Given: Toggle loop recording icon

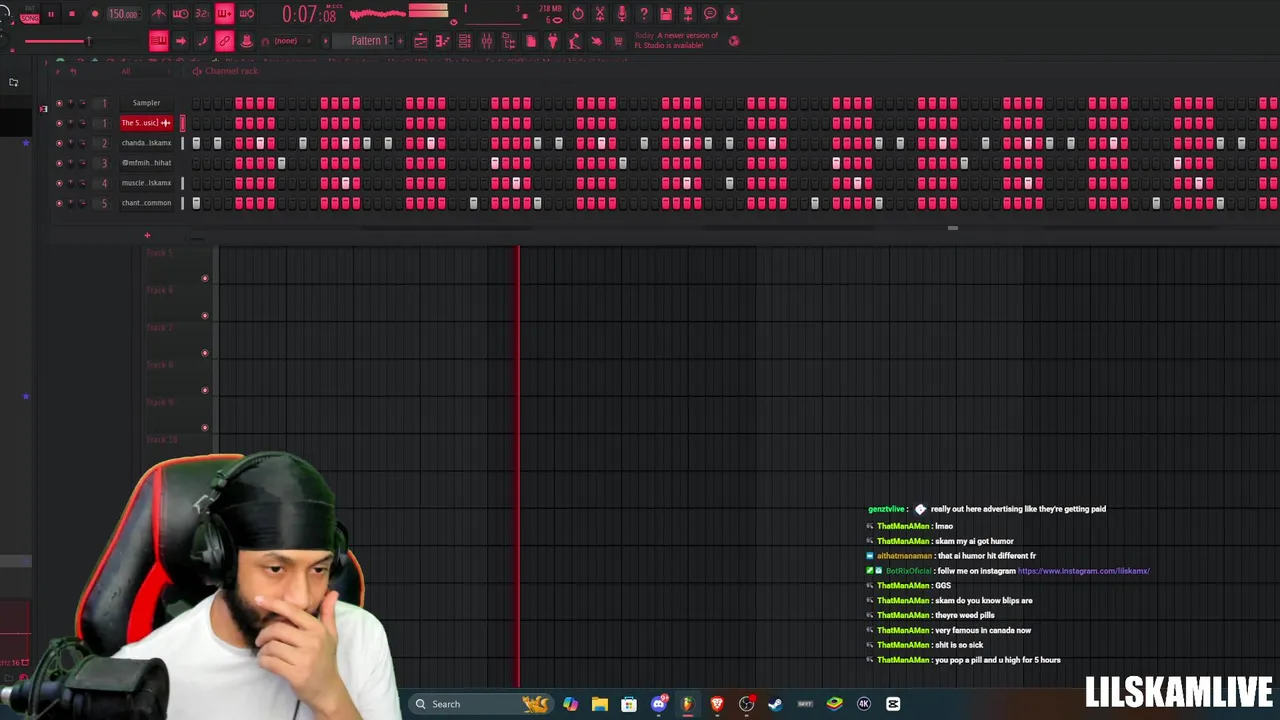Looking at the screenshot, I should tap(247, 14).
